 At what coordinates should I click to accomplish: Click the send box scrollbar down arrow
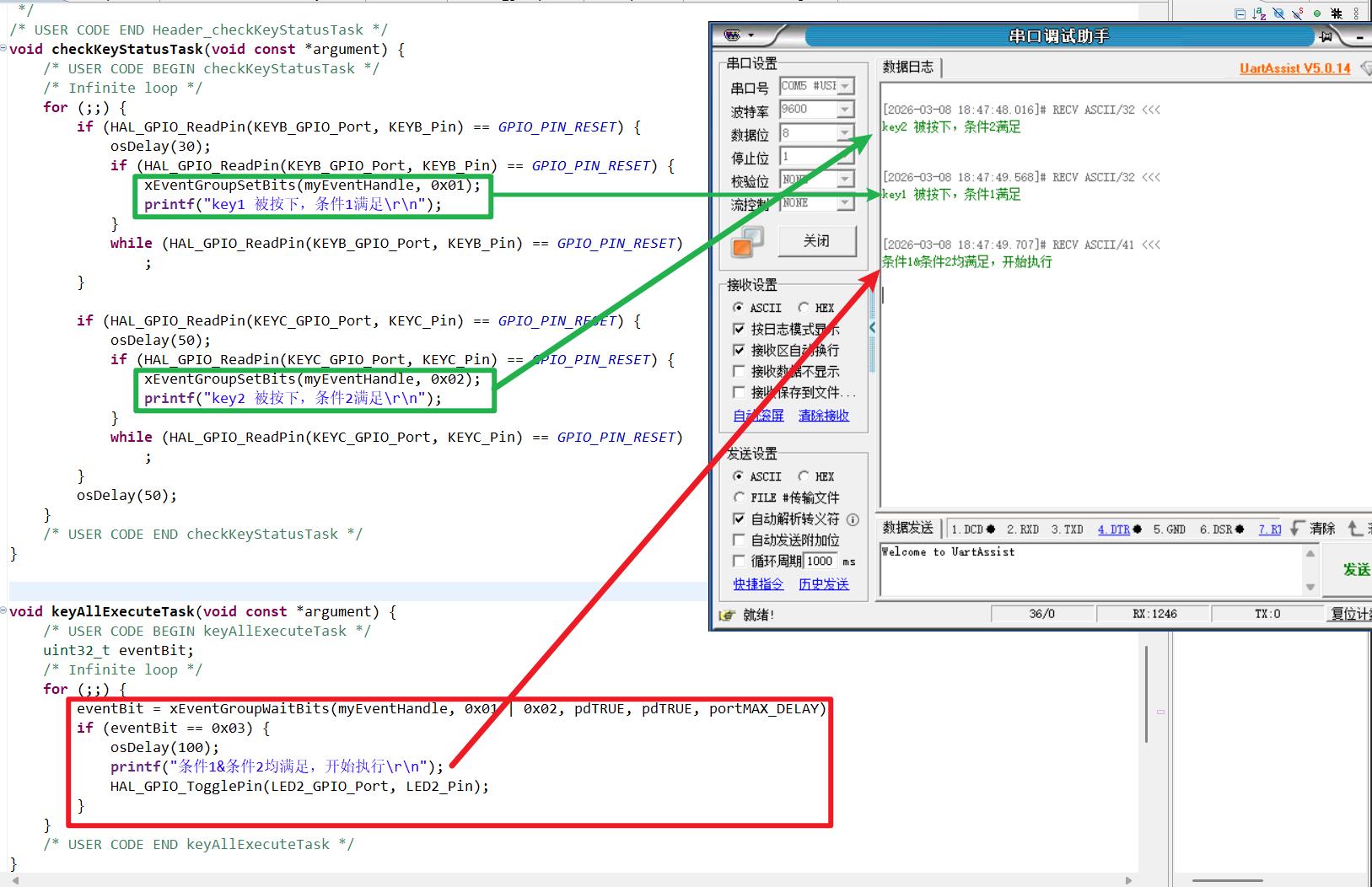pyautogui.click(x=1310, y=588)
